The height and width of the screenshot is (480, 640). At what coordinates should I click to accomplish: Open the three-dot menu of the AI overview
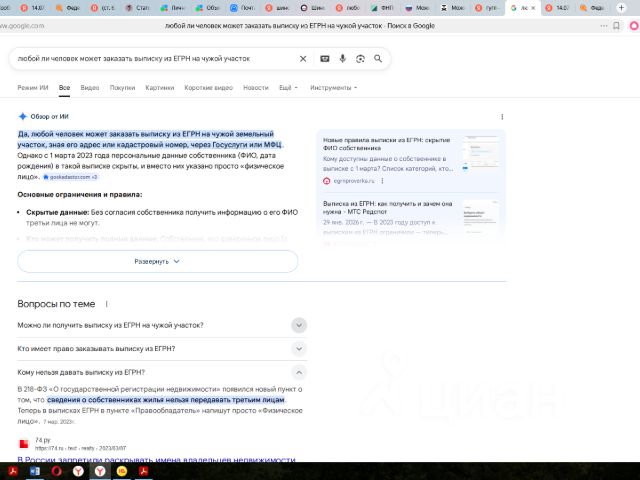coord(502,117)
